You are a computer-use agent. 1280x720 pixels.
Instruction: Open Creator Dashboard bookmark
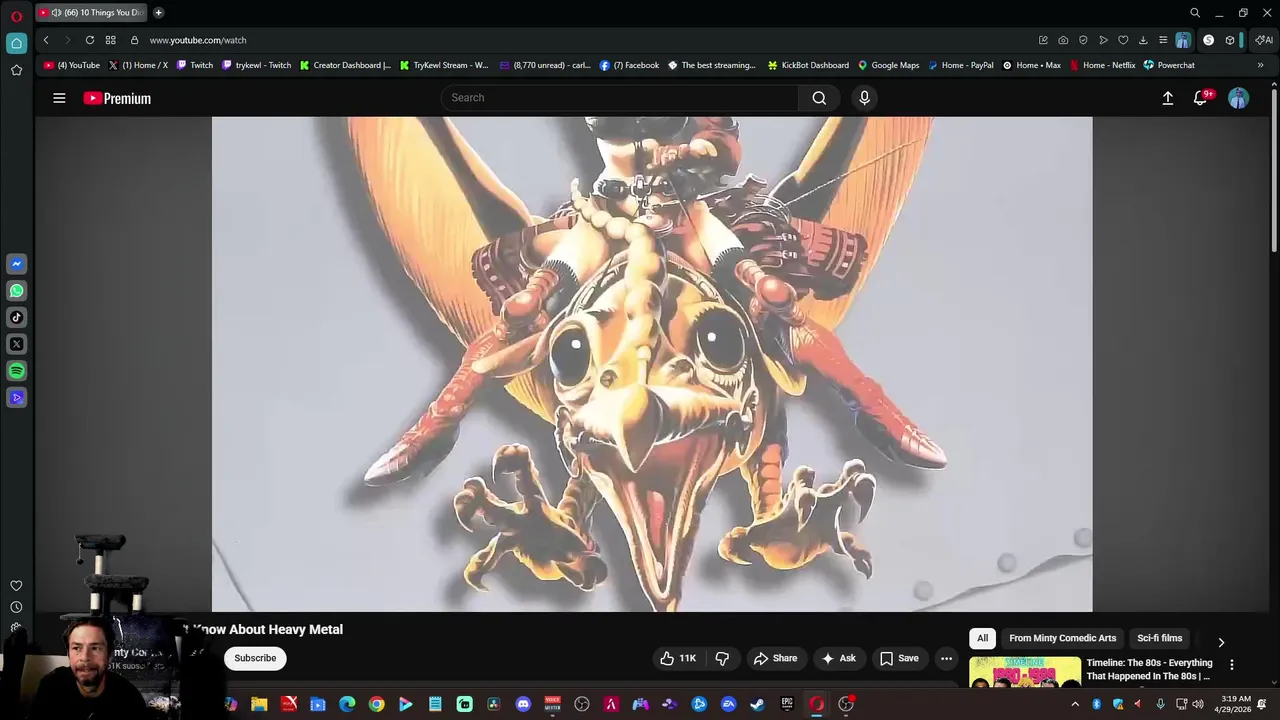345,65
